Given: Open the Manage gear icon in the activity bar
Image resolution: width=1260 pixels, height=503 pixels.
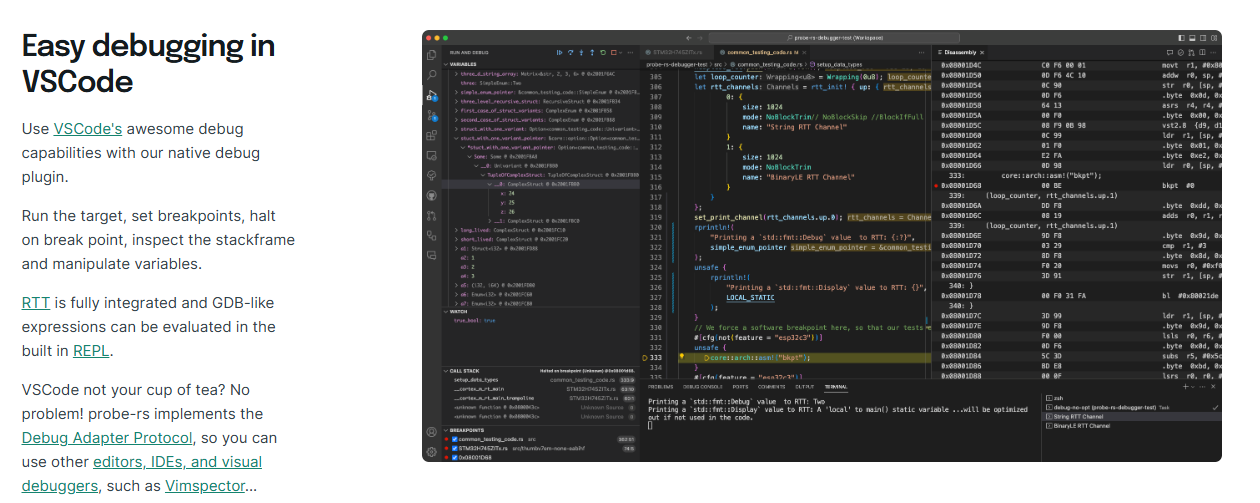Looking at the screenshot, I should click(x=431, y=452).
